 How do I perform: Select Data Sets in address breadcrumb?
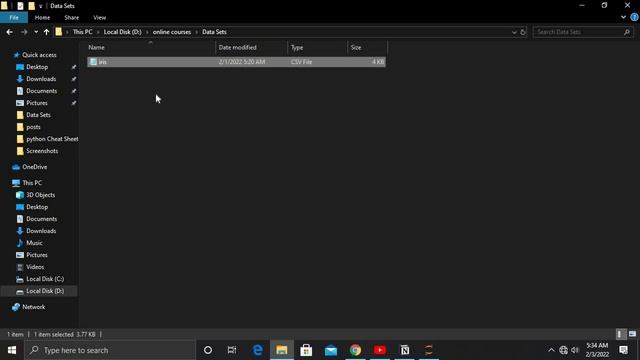[214, 32]
